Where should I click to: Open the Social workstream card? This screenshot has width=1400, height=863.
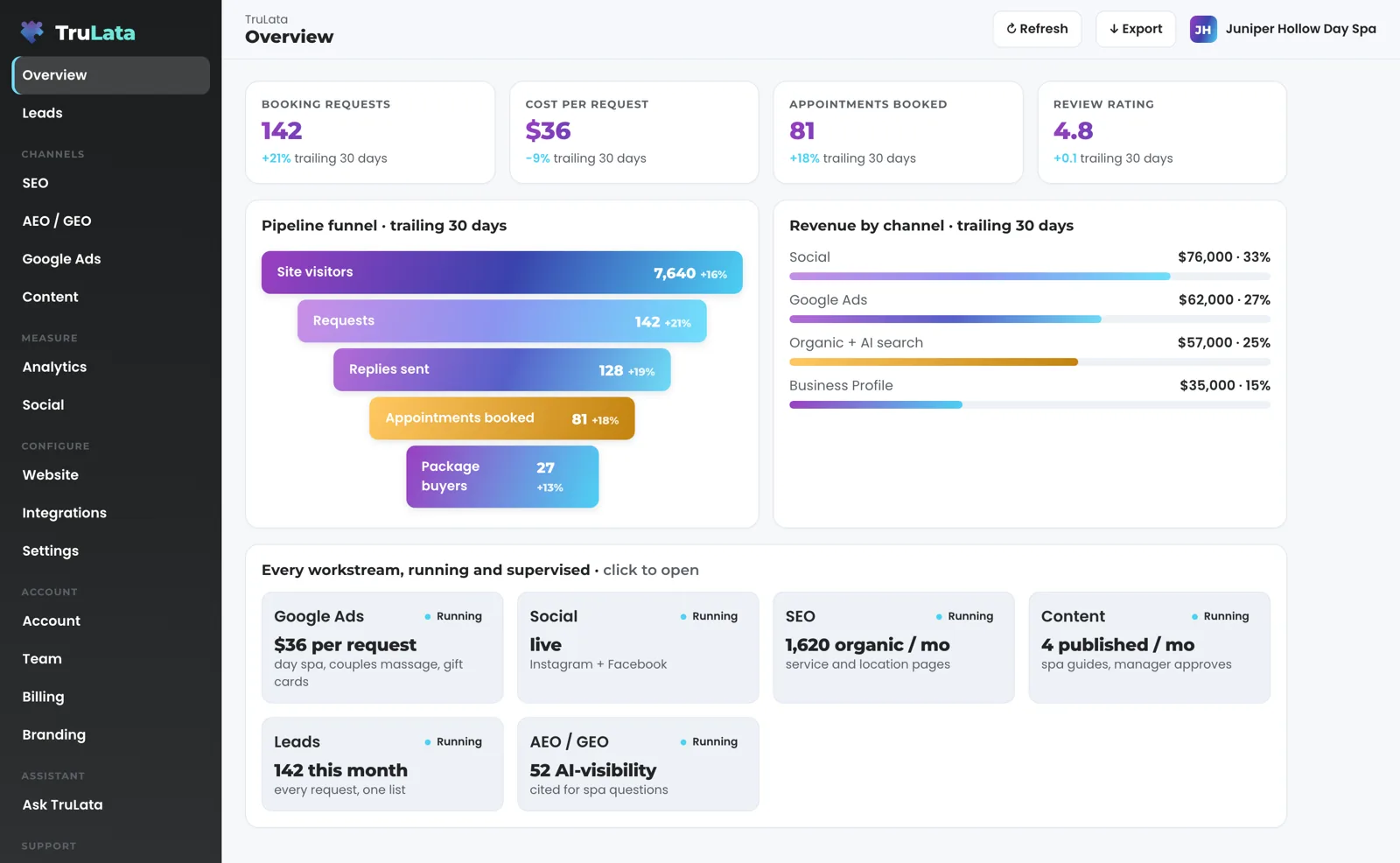tap(638, 648)
